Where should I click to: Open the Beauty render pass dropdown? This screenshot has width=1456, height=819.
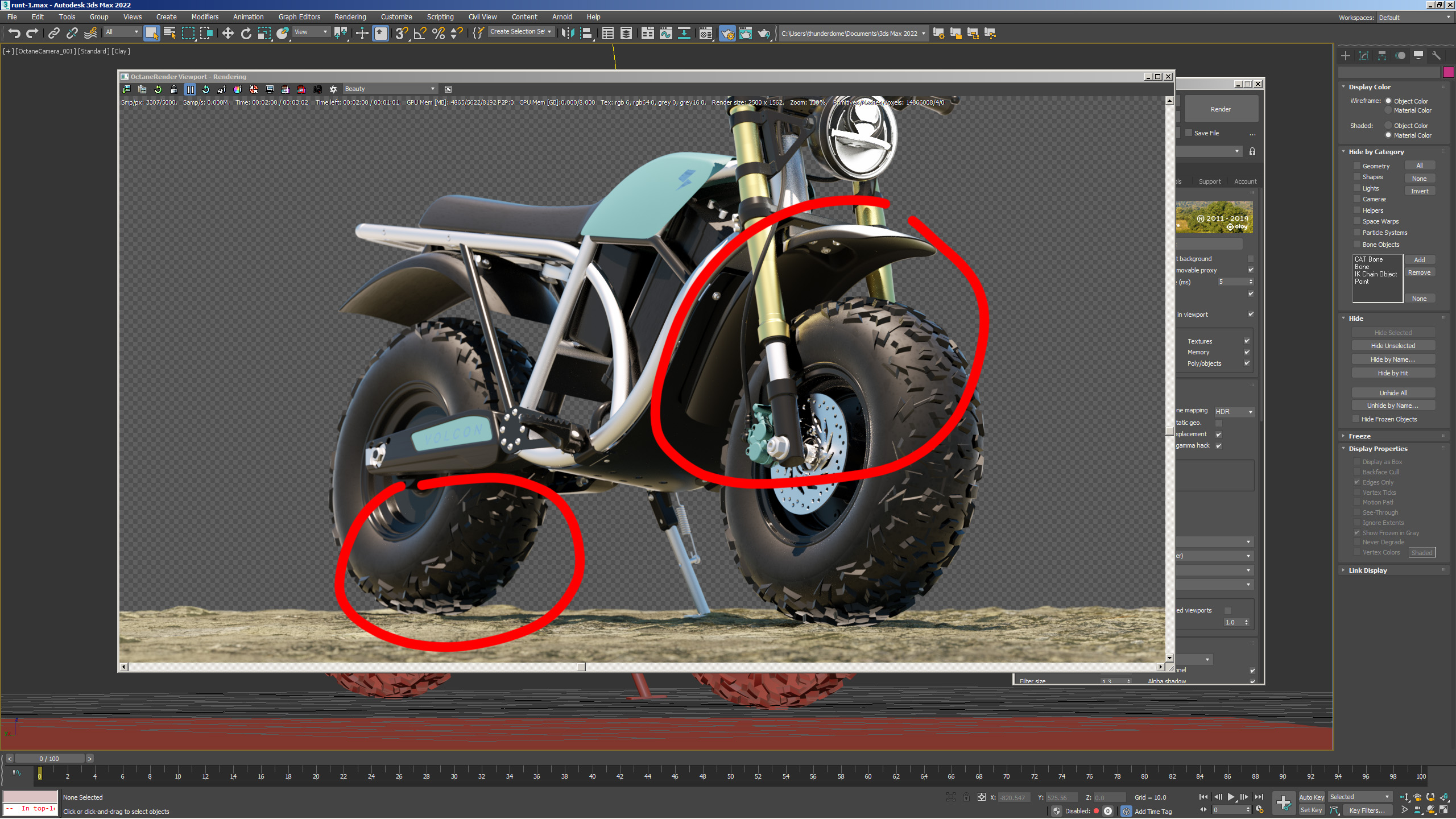tap(390, 89)
